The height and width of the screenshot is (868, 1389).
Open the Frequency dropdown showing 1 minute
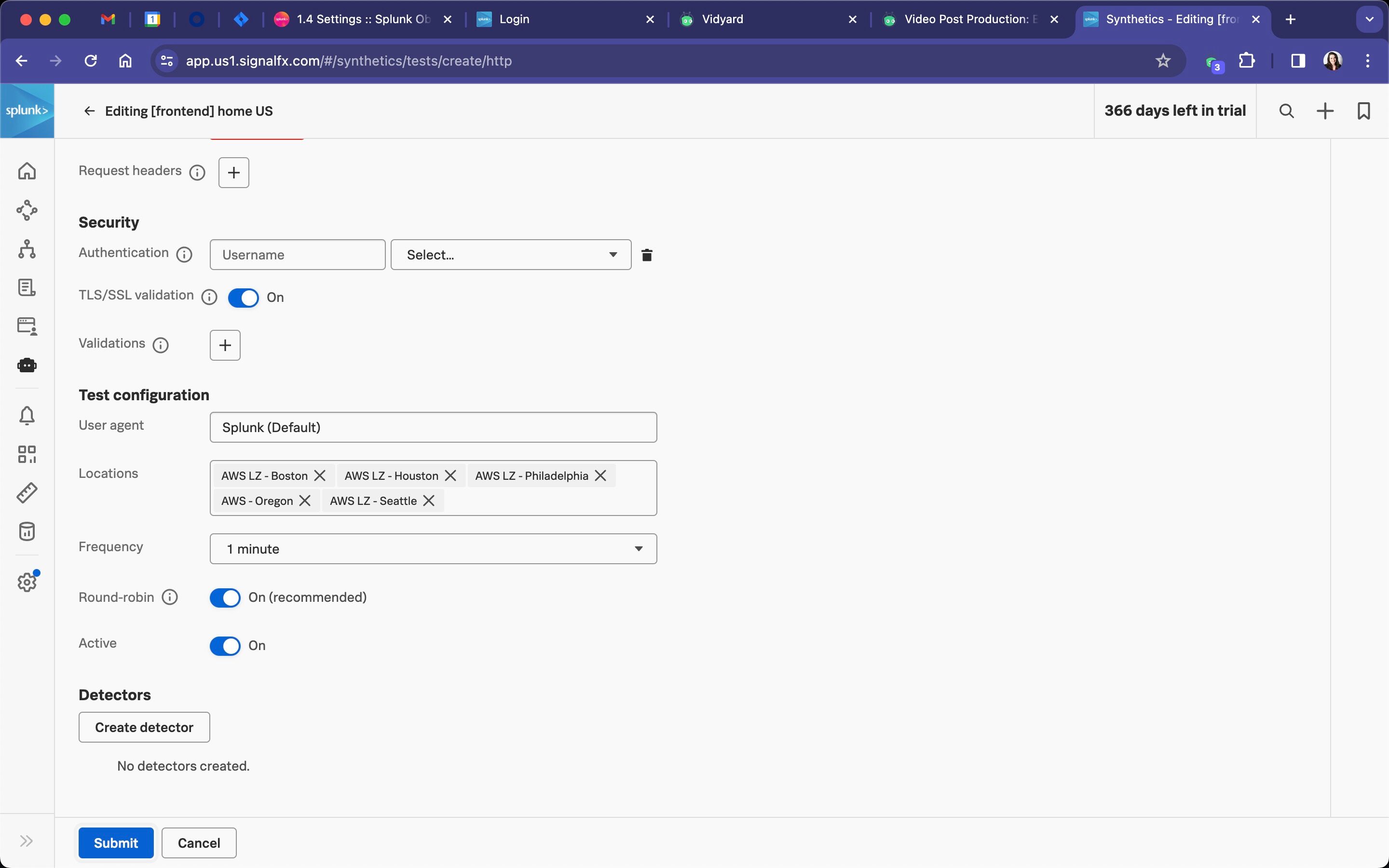click(x=434, y=549)
